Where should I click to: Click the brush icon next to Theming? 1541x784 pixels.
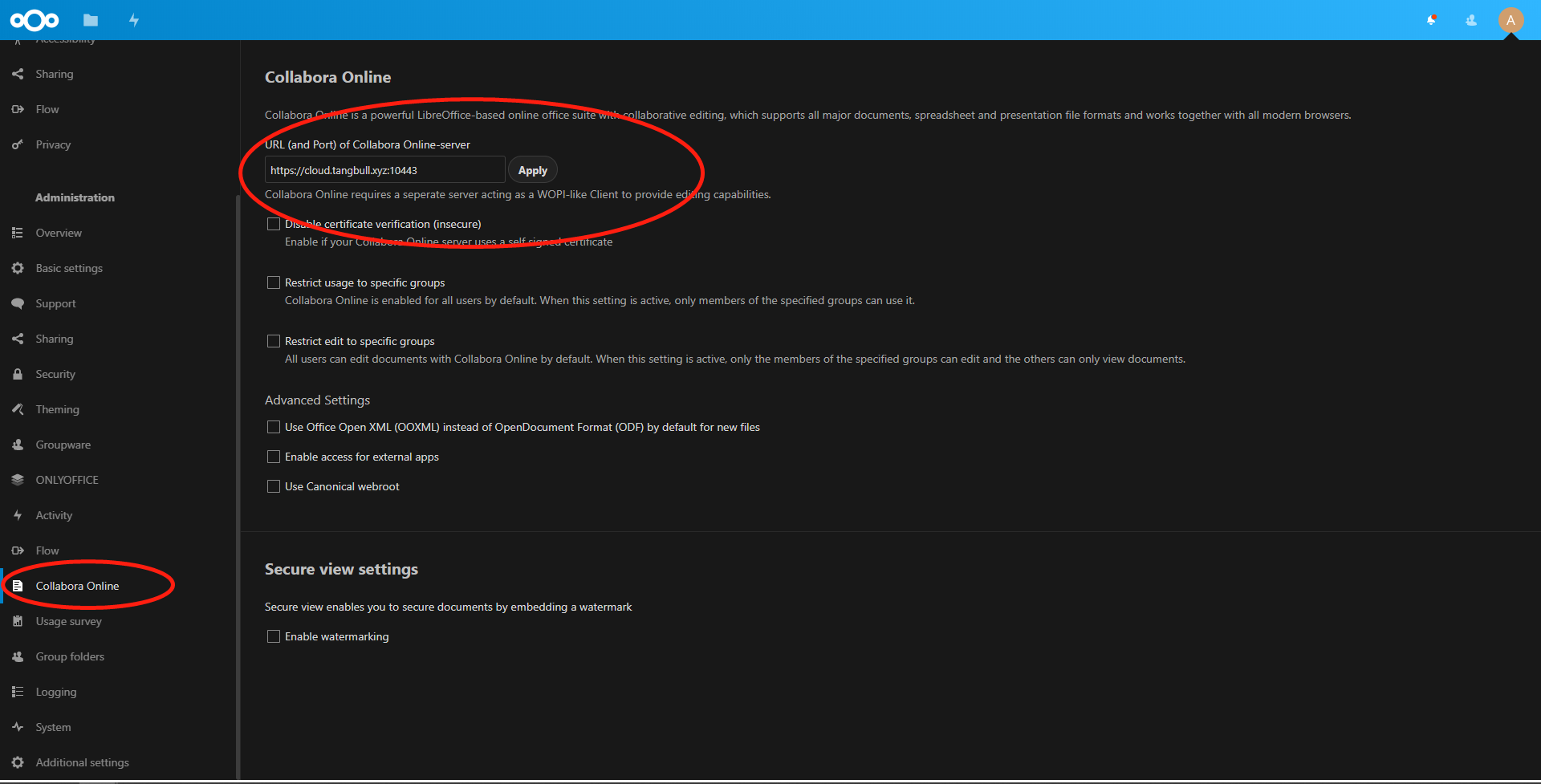pos(18,409)
